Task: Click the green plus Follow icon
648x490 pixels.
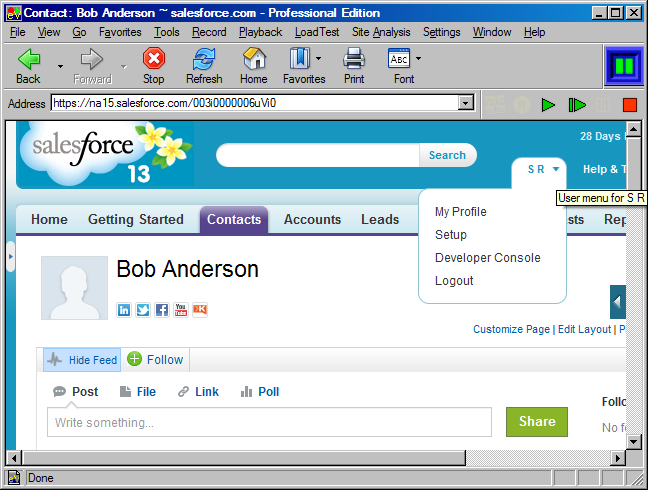Action: point(134,359)
